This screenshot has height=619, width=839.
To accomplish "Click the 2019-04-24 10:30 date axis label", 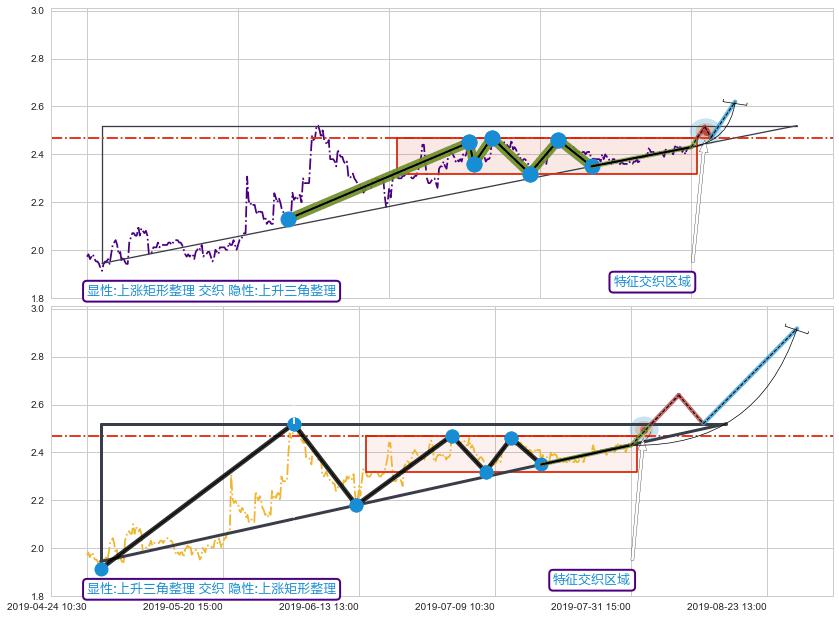I will 47,606.
